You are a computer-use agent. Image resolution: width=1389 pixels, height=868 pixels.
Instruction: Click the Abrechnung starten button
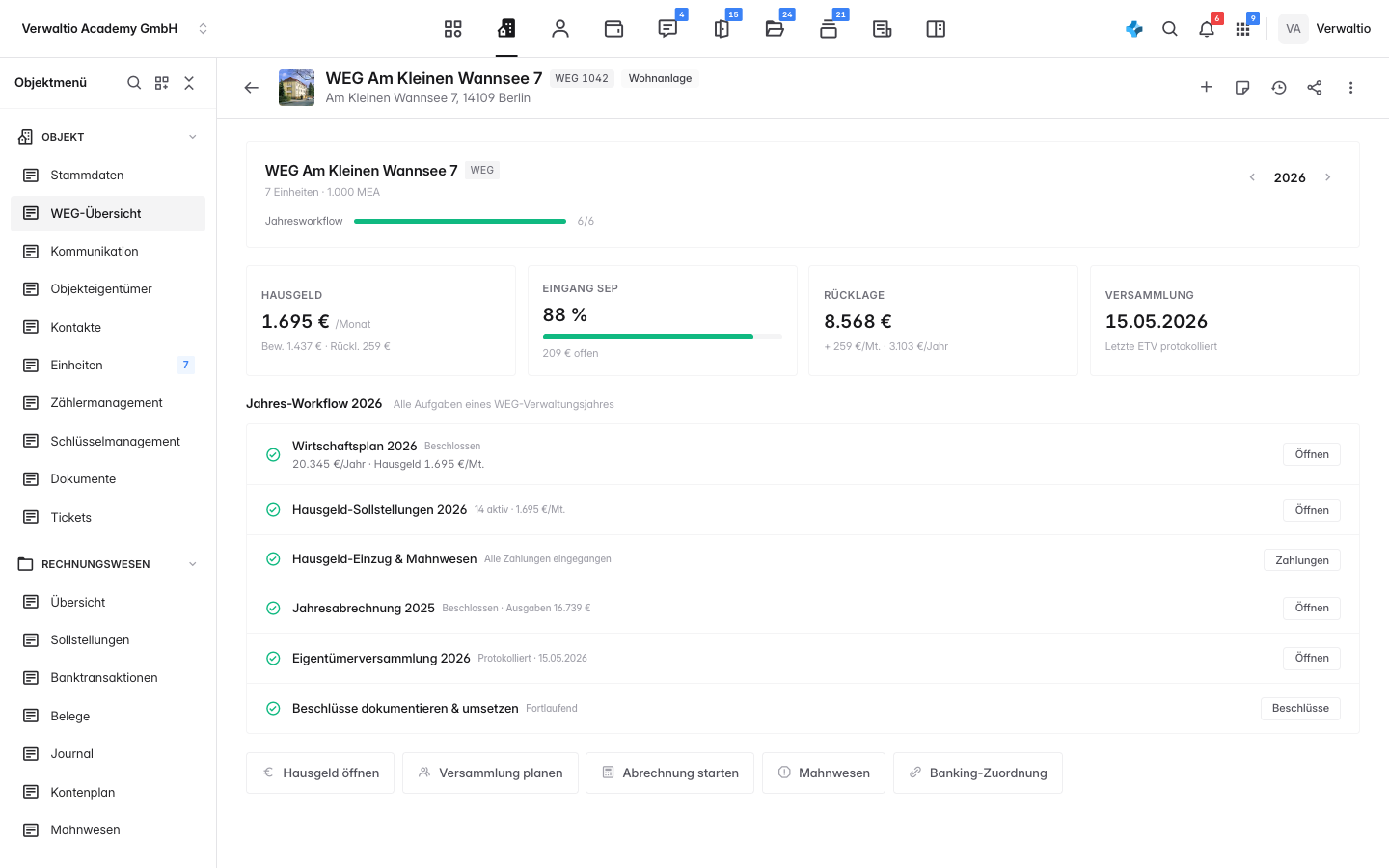[670, 773]
